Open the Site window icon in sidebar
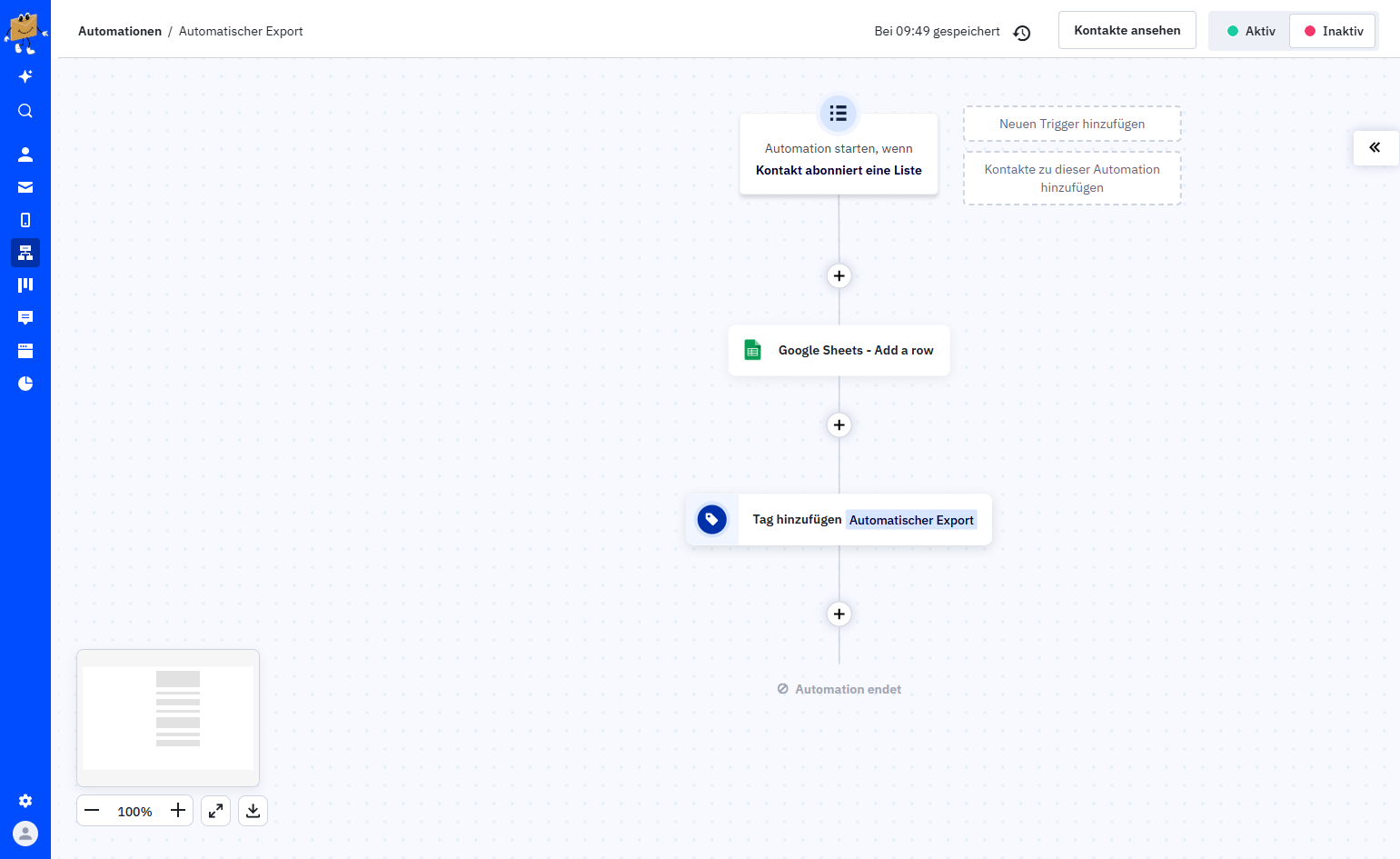The image size is (1400, 859). pyautogui.click(x=25, y=351)
